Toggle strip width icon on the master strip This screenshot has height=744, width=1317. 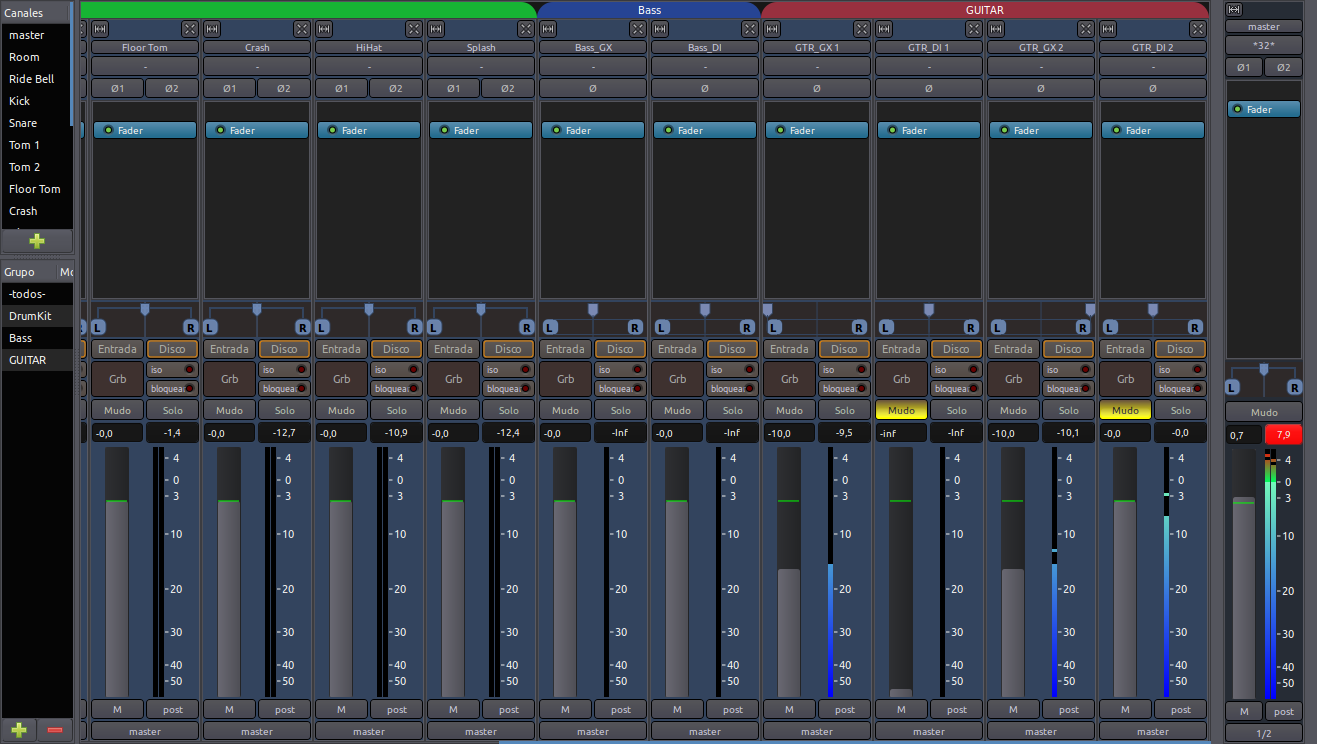point(1234,9)
